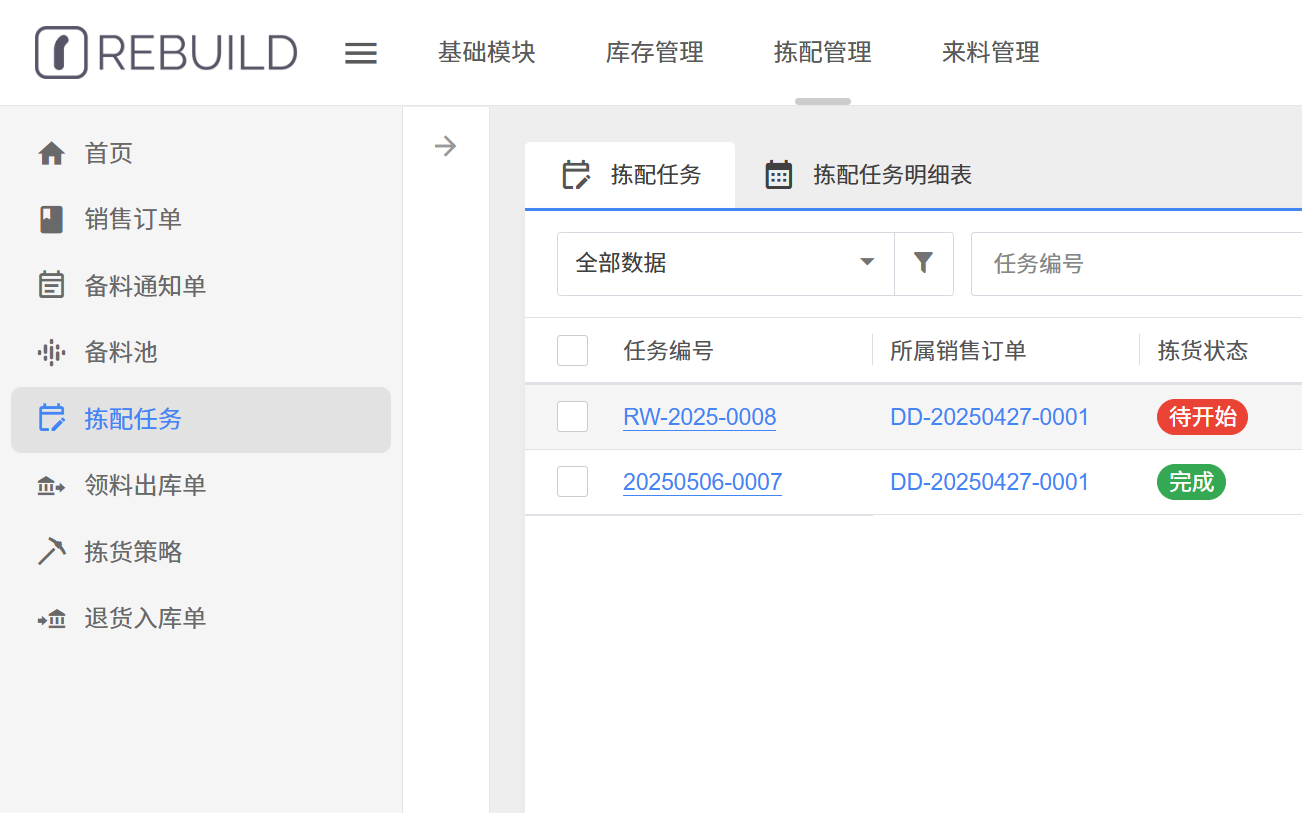Click the REBUILD logo icon
Viewport: 1302px width, 813px height.
[x=61, y=52]
